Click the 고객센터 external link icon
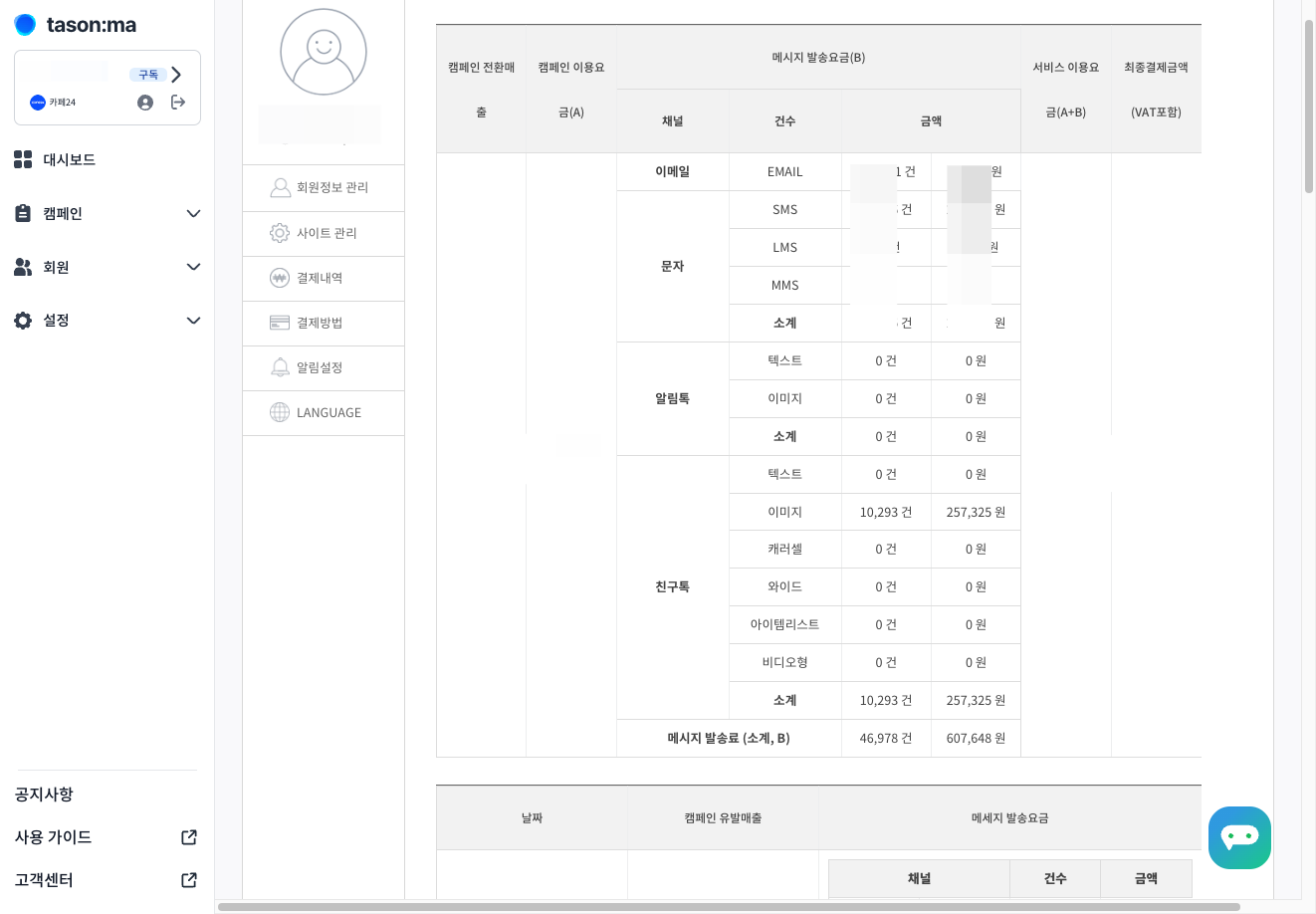 click(189, 880)
